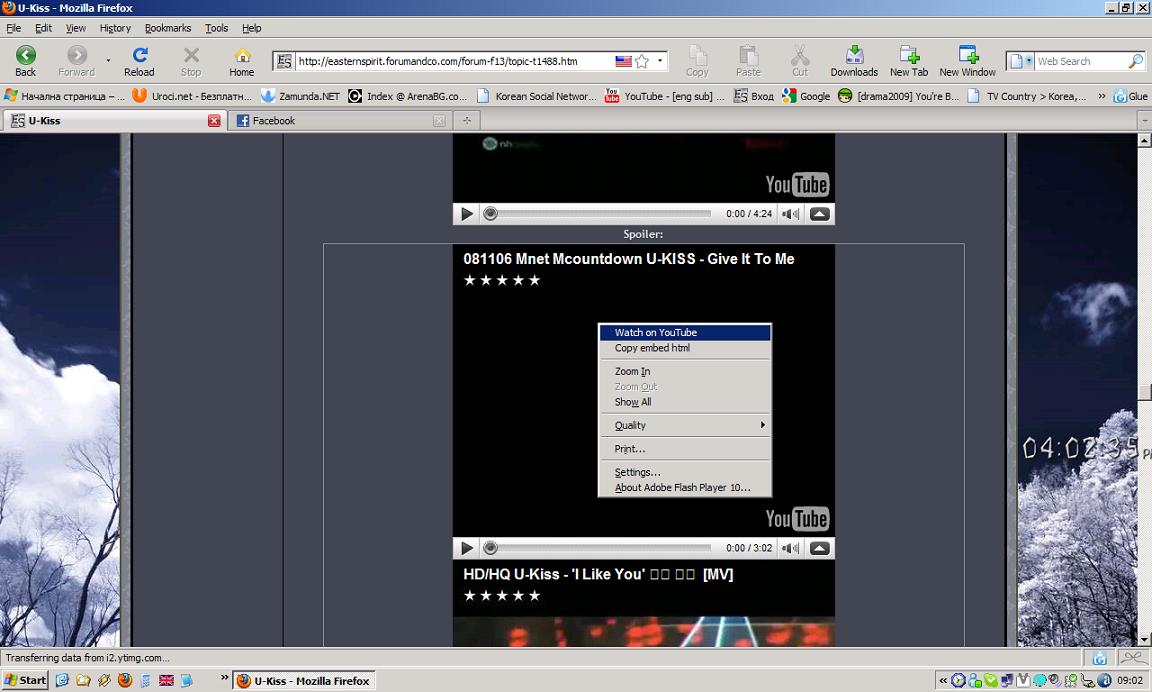Open the YouTube - [eng sub] bookmark
1152x692 pixels.
[x=664, y=96]
